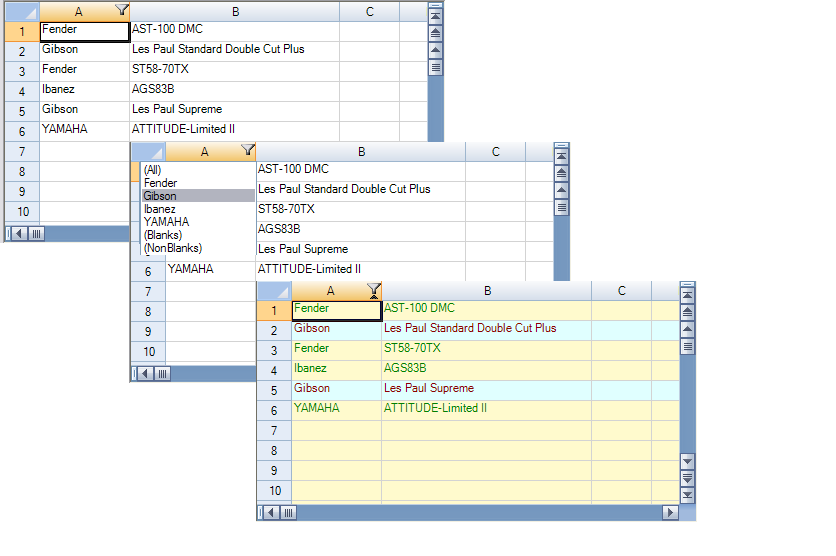Page up button in top-left sheet scrollbar
Image resolution: width=836 pixels, height=556 pixels.
pyautogui.click(x=436, y=34)
